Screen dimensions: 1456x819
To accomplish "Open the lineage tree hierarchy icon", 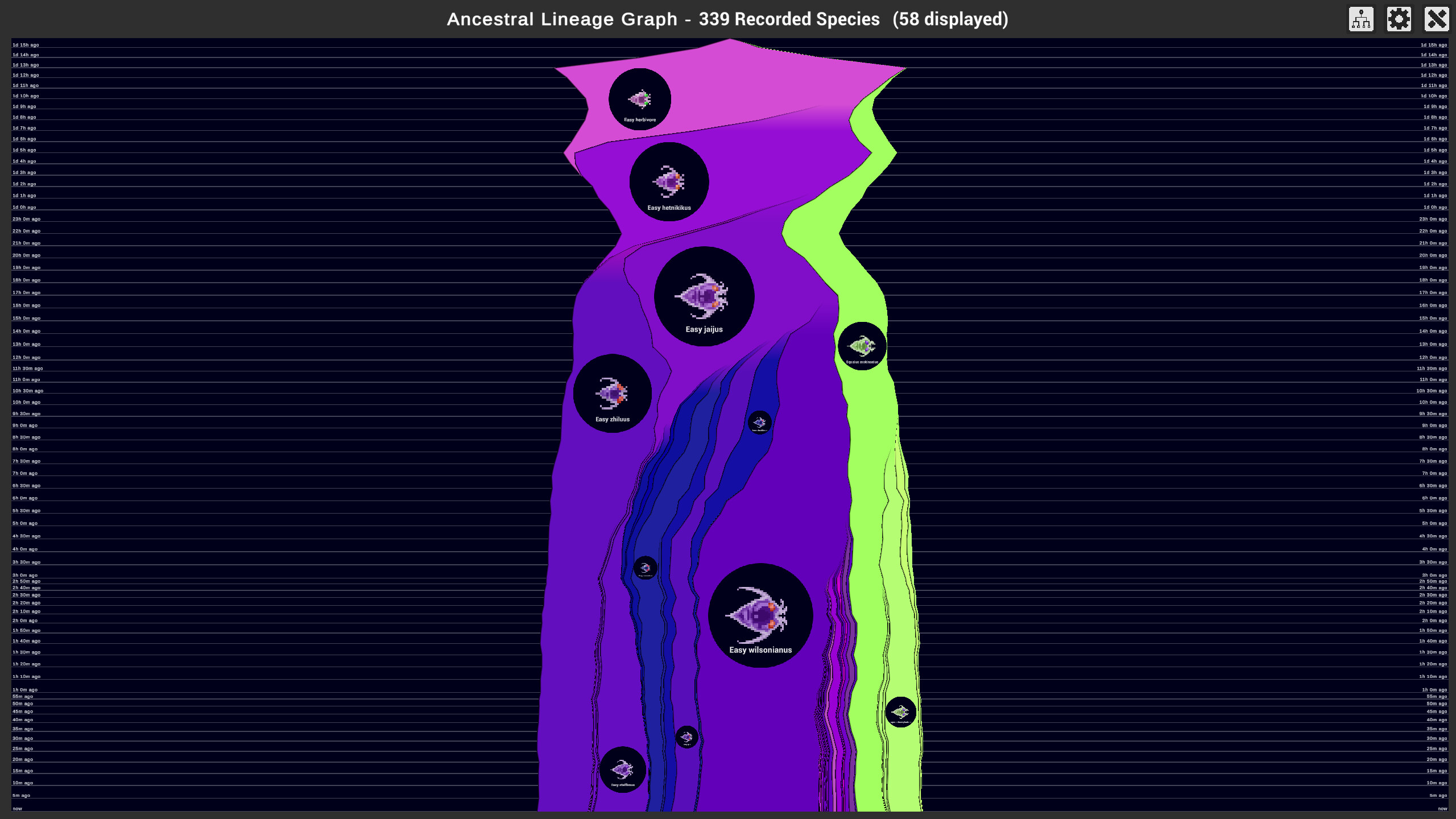I will (x=1362, y=19).
